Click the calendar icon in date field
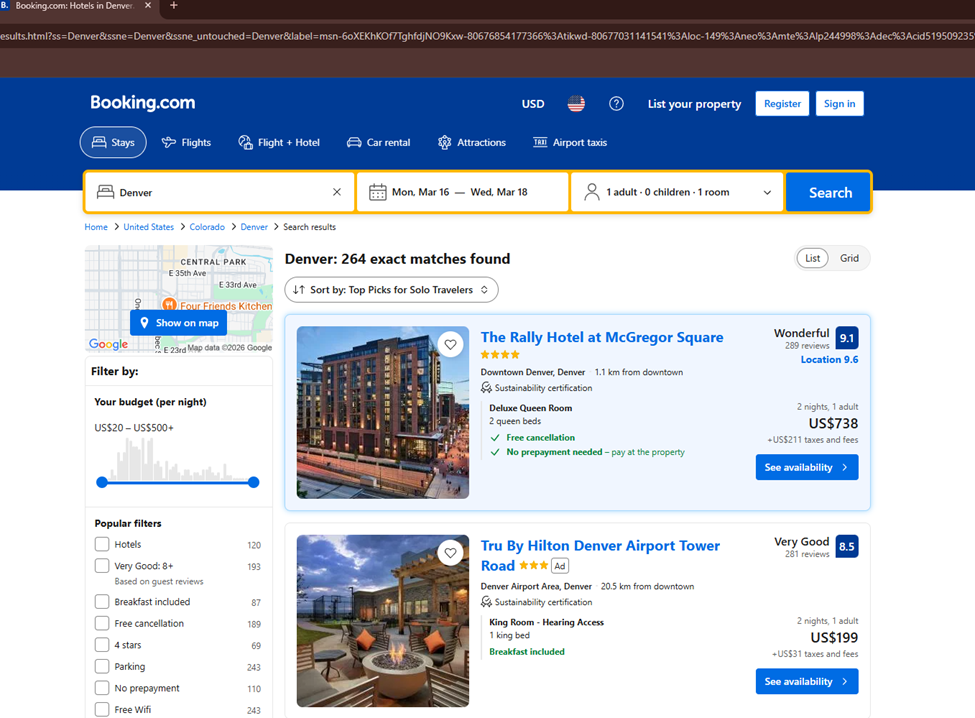975x718 pixels. (377, 192)
